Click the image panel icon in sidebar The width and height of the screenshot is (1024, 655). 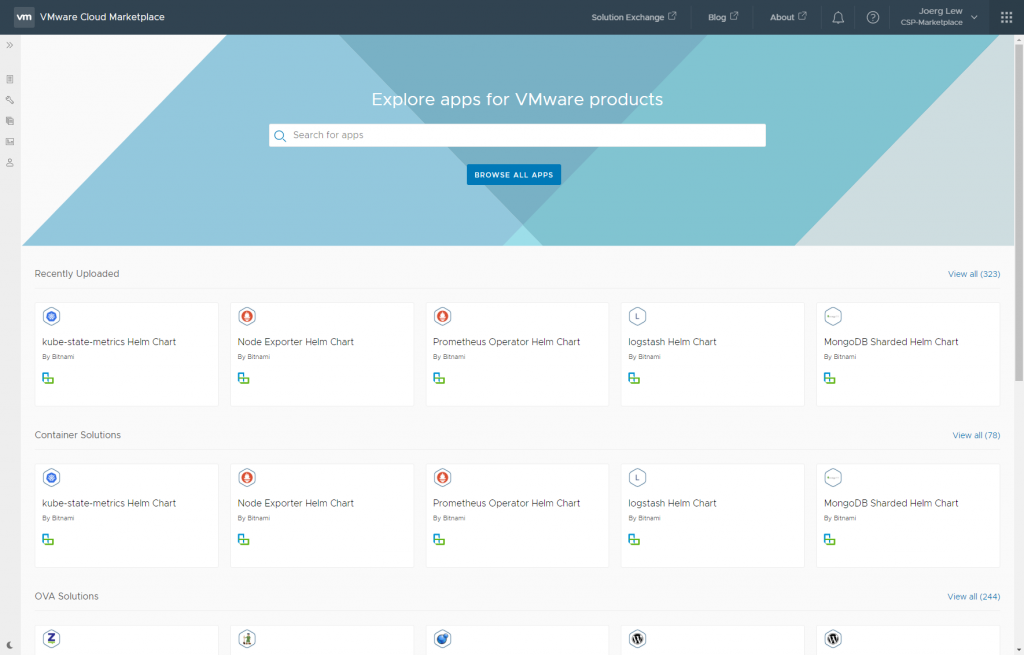pyautogui.click(x=10, y=141)
